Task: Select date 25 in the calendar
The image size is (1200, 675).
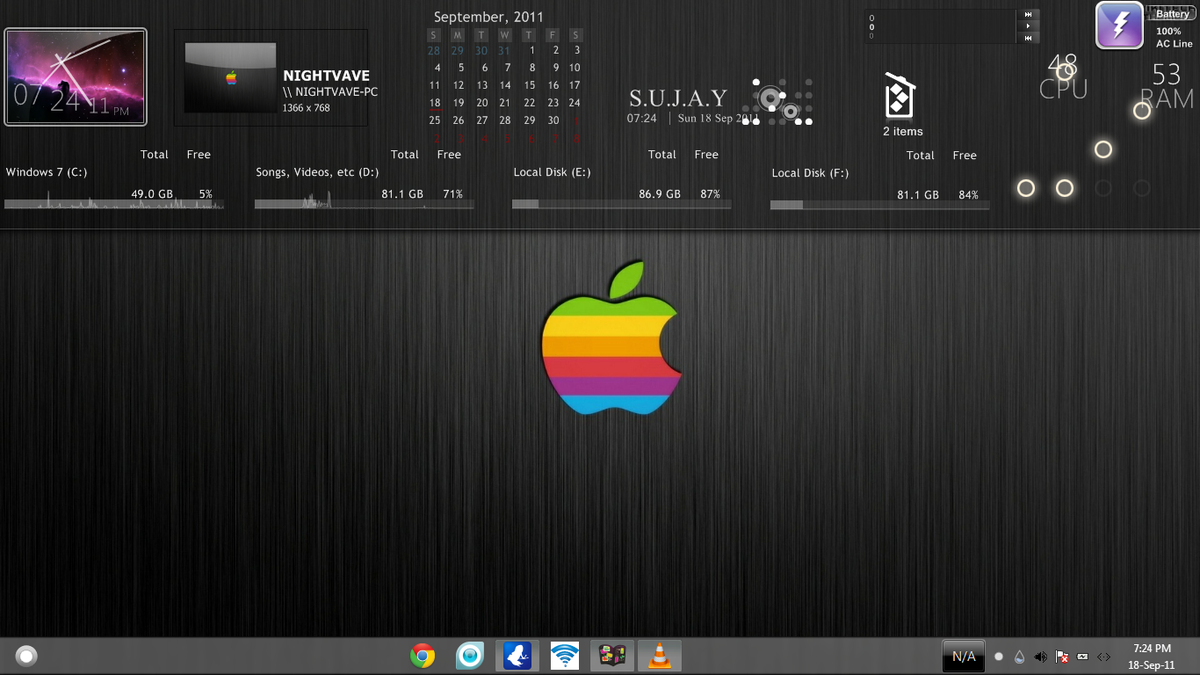Action: [435, 120]
